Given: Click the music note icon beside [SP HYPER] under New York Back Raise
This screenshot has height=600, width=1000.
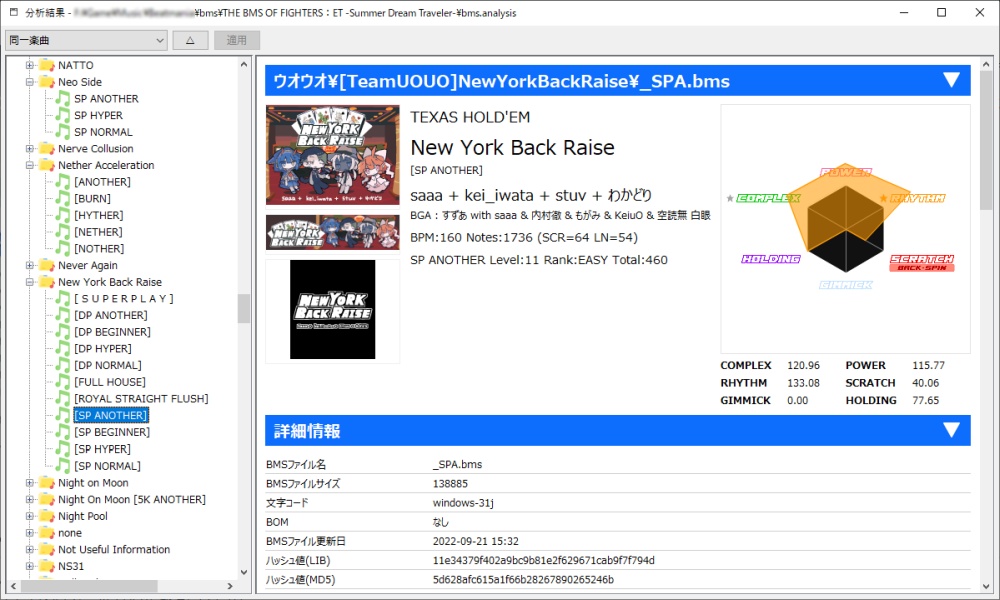Looking at the screenshot, I should point(62,449).
